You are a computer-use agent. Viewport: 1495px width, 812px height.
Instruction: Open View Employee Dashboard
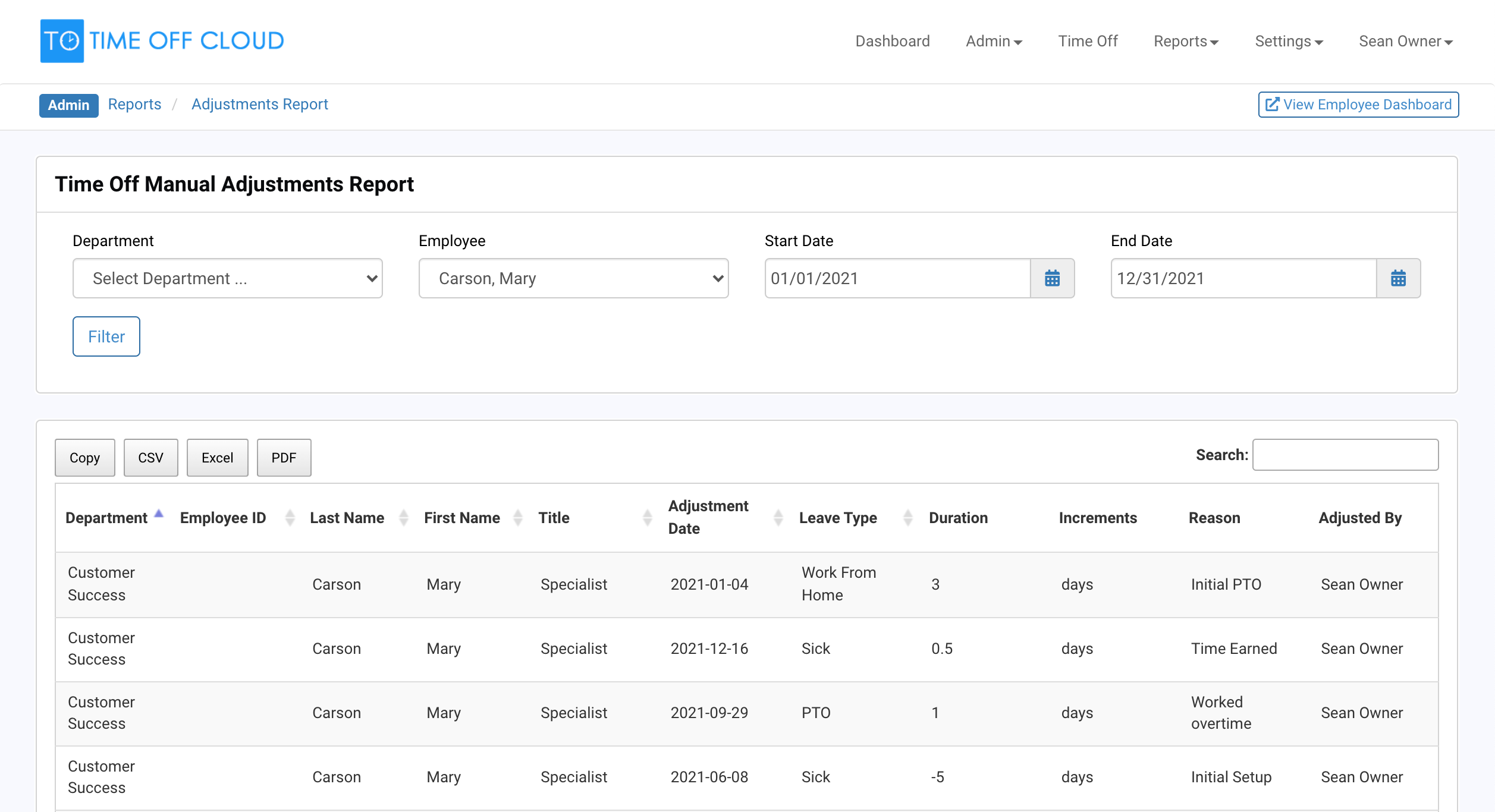[x=1358, y=105]
